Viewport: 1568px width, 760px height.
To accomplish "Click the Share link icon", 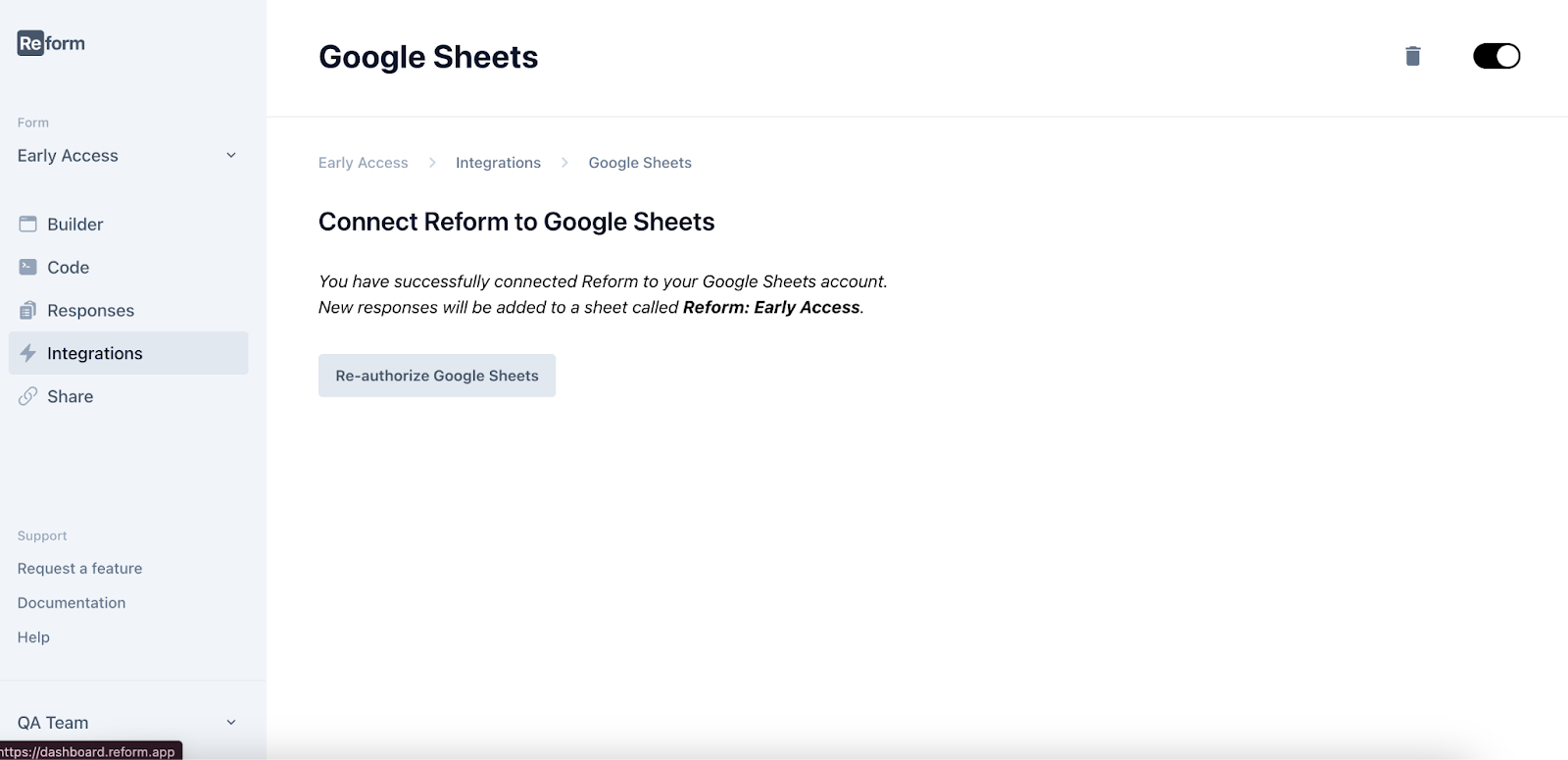I will tap(28, 396).
